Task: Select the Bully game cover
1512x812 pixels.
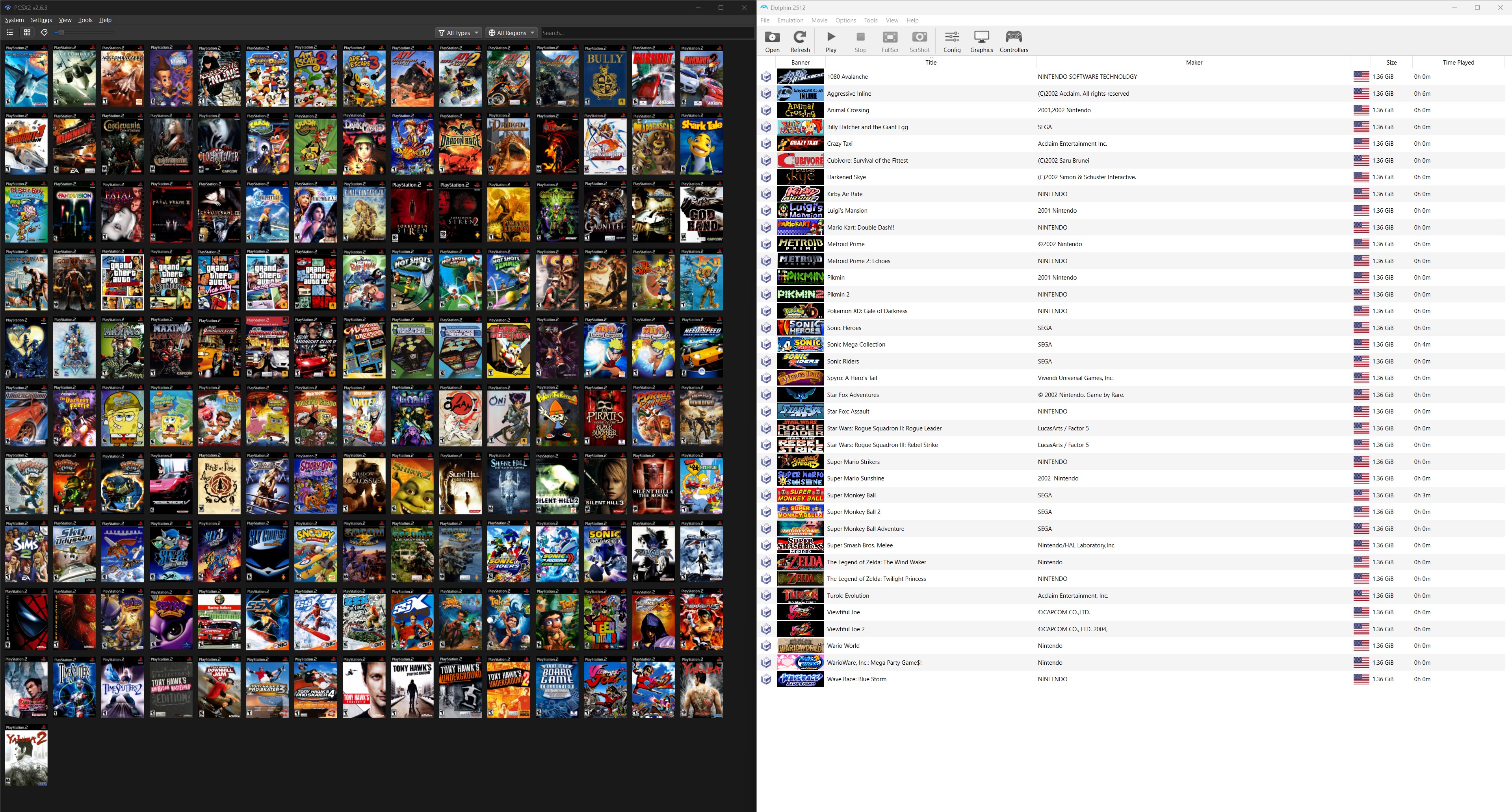Action: [605, 76]
